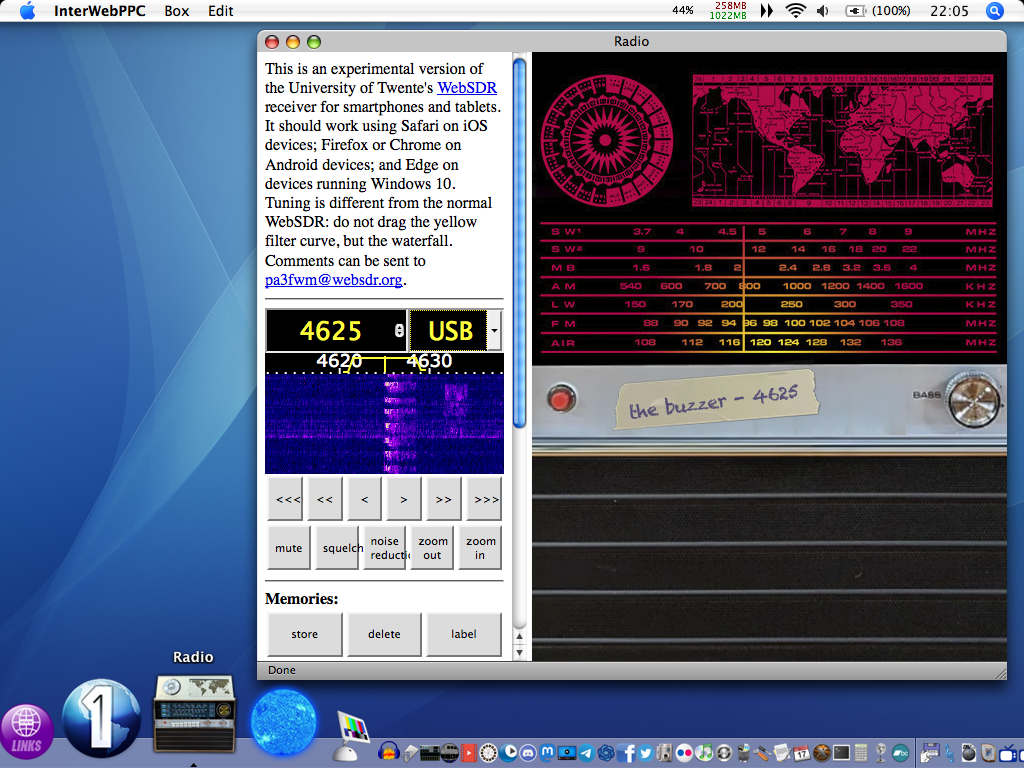The height and width of the screenshot is (768, 1024).
Task: Click the Wi-Fi status menu bar icon
Action: click(x=795, y=10)
